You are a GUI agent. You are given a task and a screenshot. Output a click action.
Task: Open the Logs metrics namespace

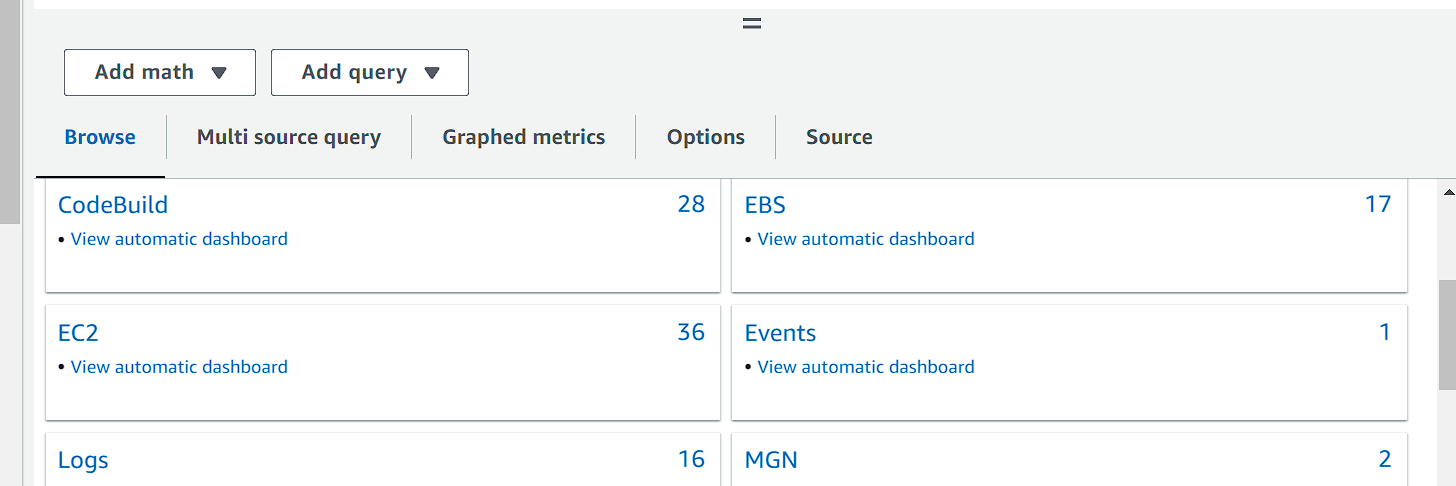(x=83, y=460)
